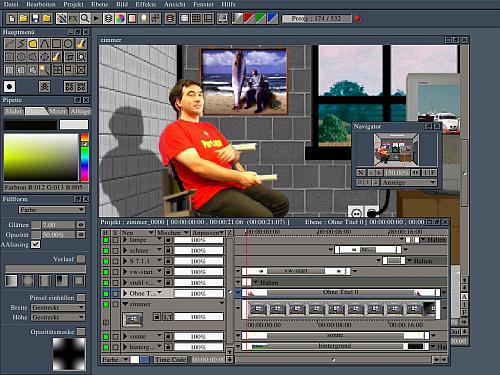Image resolution: width=500 pixels, height=375 pixels.
Task: Open the Breite Gestreckt dropdown
Action: pyautogui.click(x=58, y=307)
